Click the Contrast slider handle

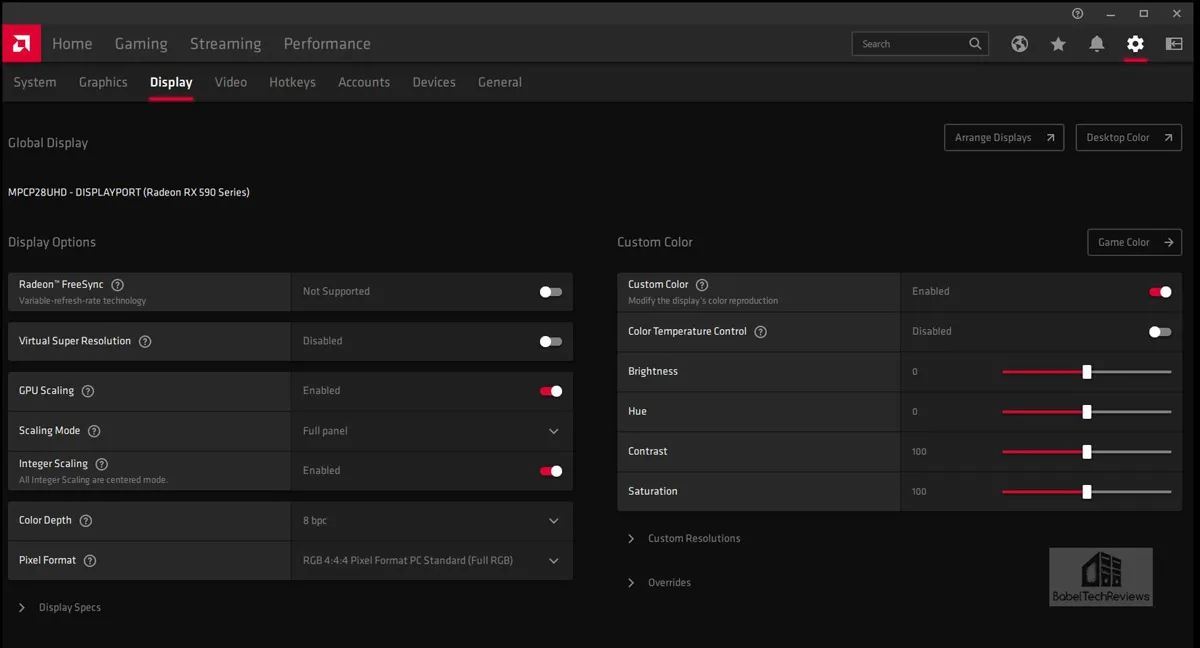1087,452
